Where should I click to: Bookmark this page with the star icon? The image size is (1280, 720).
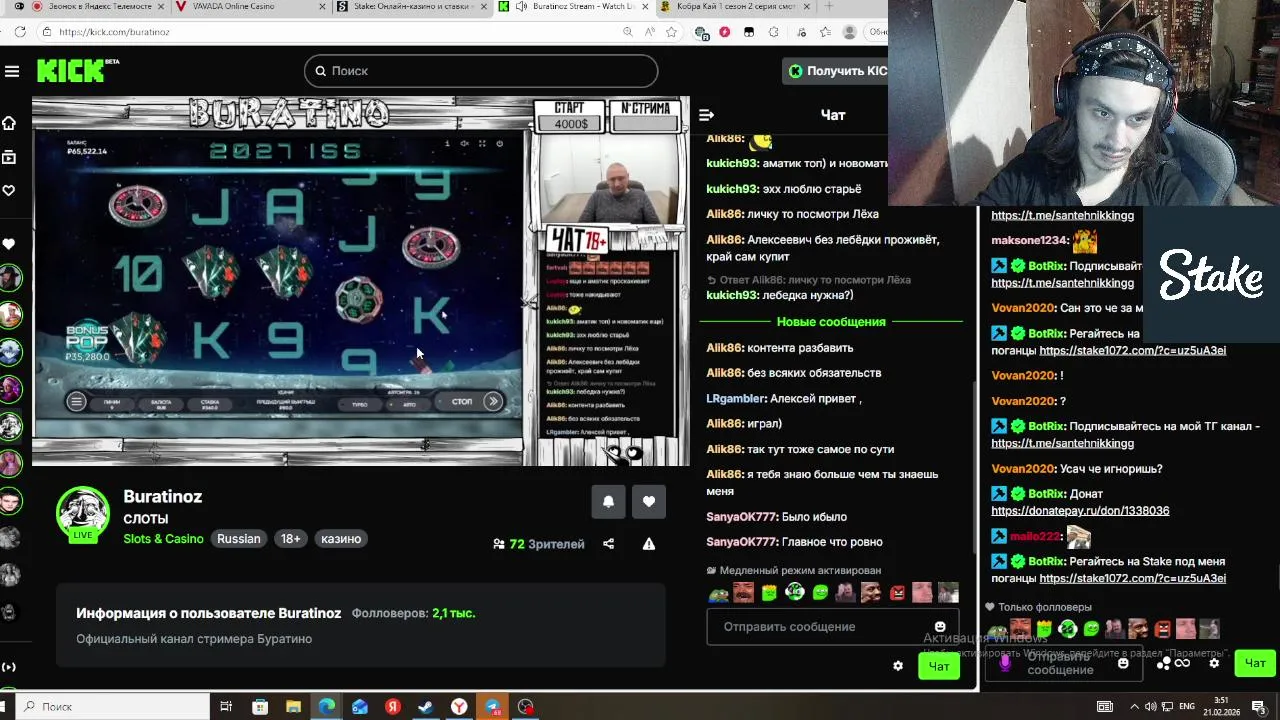click(671, 32)
